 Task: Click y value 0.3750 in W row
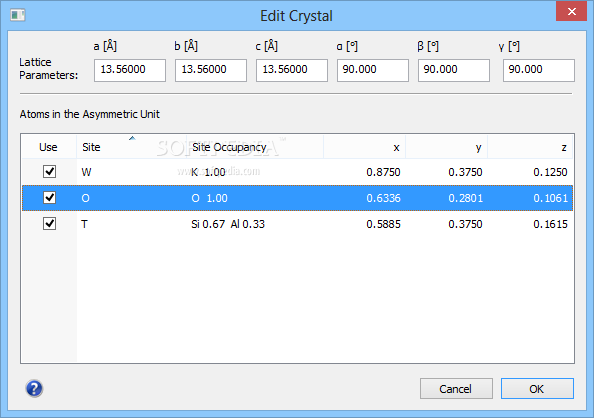(466, 172)
